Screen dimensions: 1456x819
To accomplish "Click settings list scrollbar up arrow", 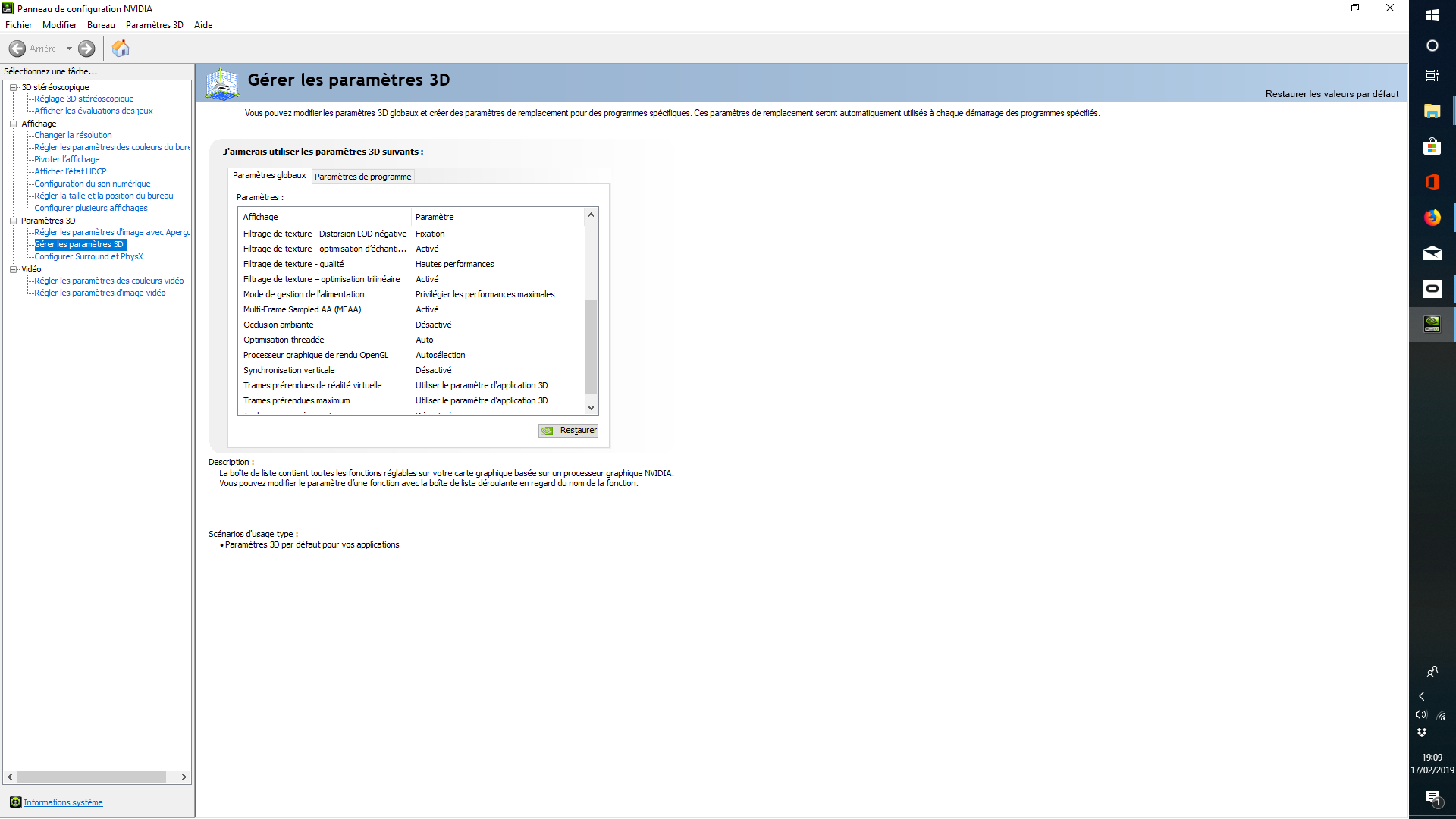I will (591, 215).
